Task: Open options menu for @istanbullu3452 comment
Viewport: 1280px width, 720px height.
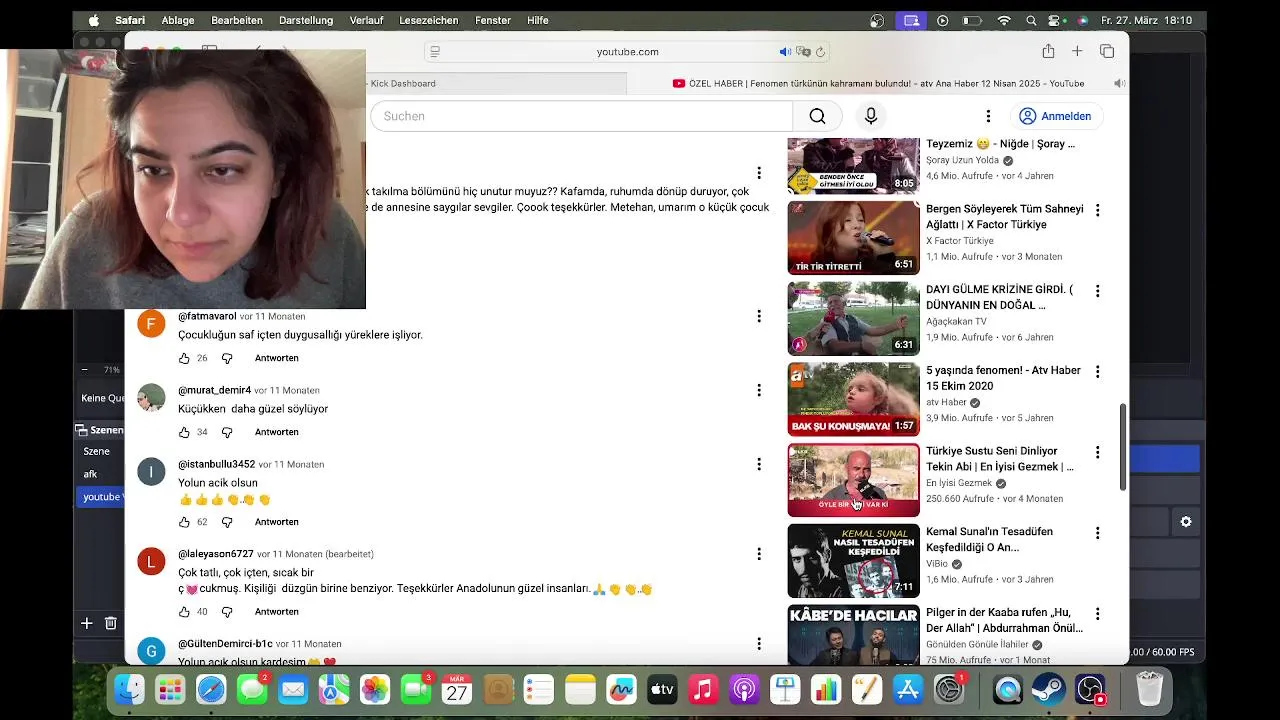Action: point(759,464)
